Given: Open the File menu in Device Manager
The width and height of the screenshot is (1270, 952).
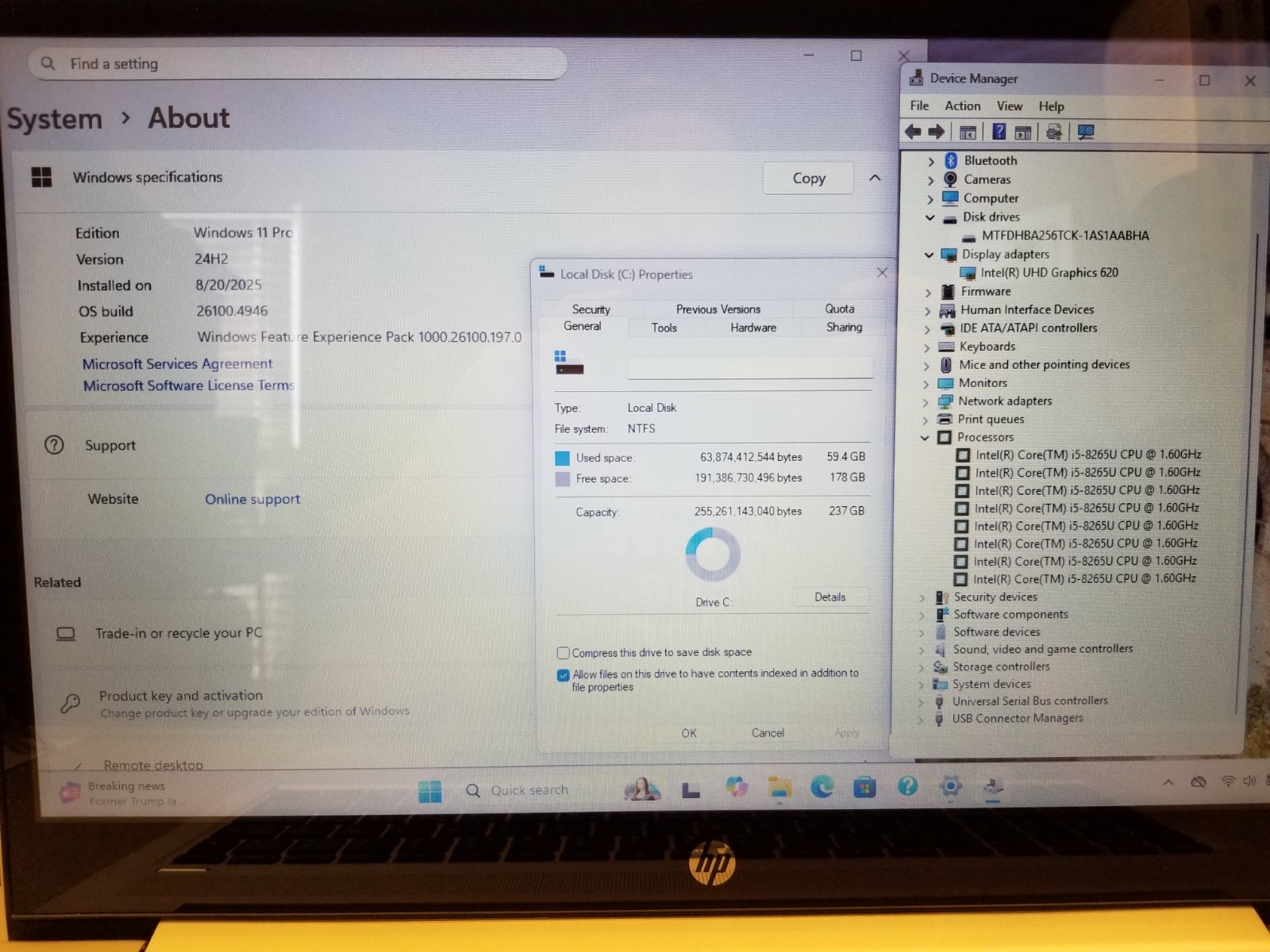Looking at the screenshot, I should pyautogui.click(x=919, y=106).
